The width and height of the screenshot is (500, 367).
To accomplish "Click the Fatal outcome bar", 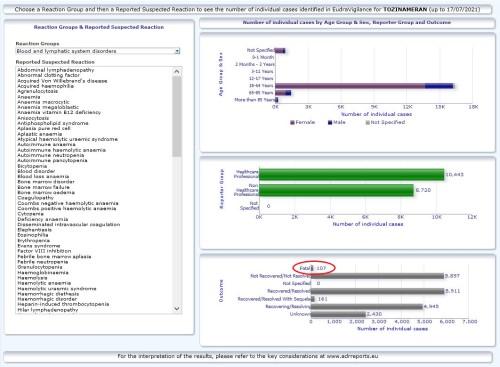I will pos(312,268).
